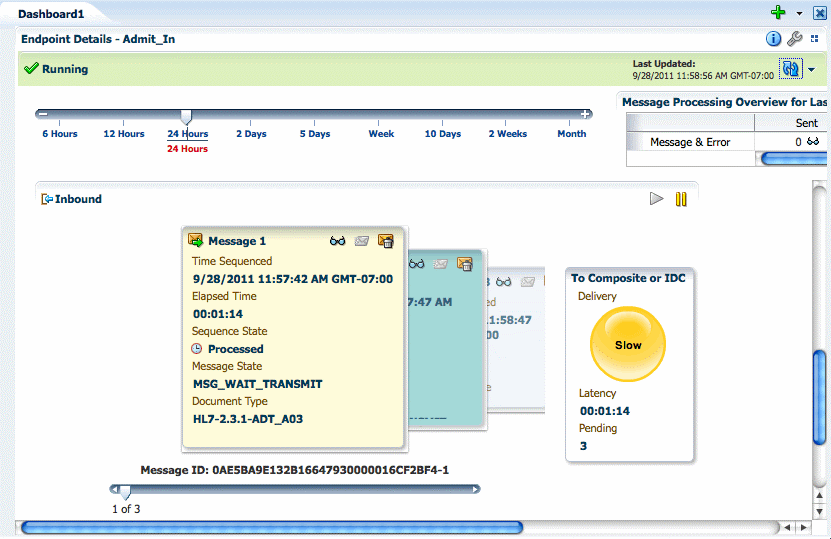Set time range to Month
The width and height of the screenshot is (831, 539).
point(571,134)
